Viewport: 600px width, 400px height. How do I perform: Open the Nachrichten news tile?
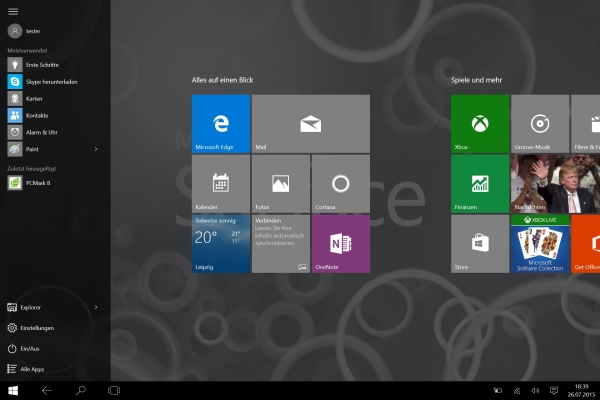point(555,184)
